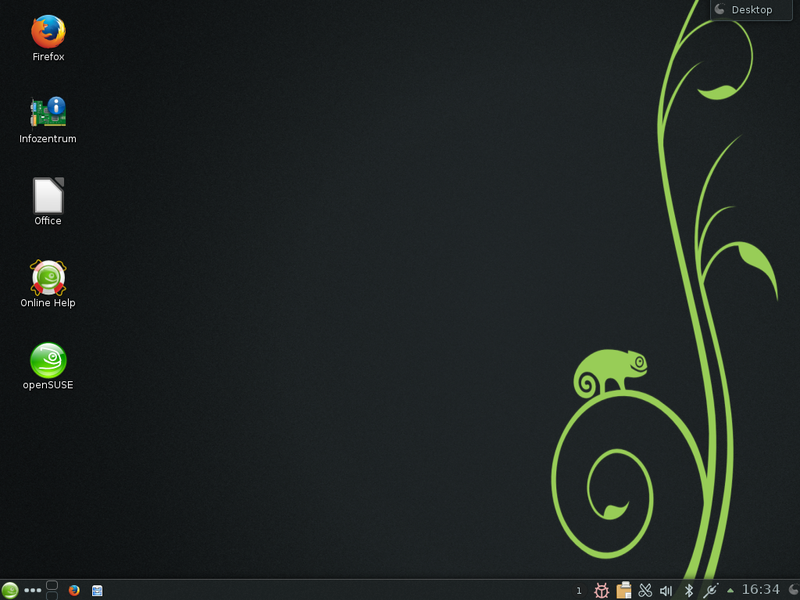This screenshot has height=600, width=800.
Task: Switch to the upper virtual desktop in pager
Action: [x=52, y=584]
